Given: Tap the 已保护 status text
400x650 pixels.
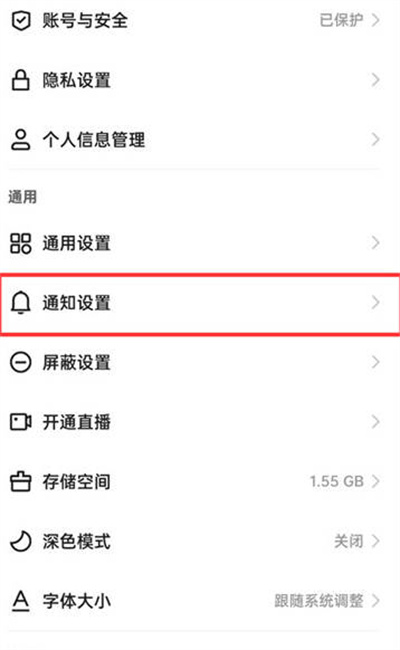Looking at the screenshot, I should pos(341,20).
